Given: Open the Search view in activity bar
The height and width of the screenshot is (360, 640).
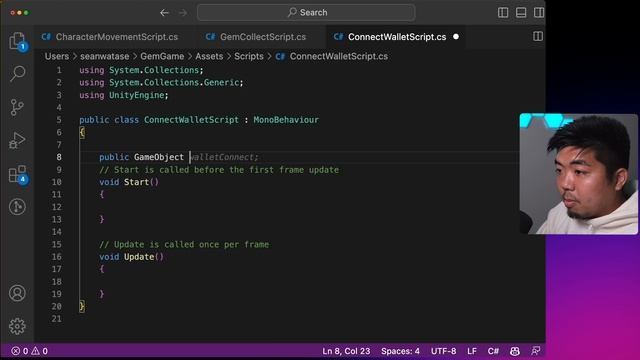Looking at the screenshot, I should point(17,73).
